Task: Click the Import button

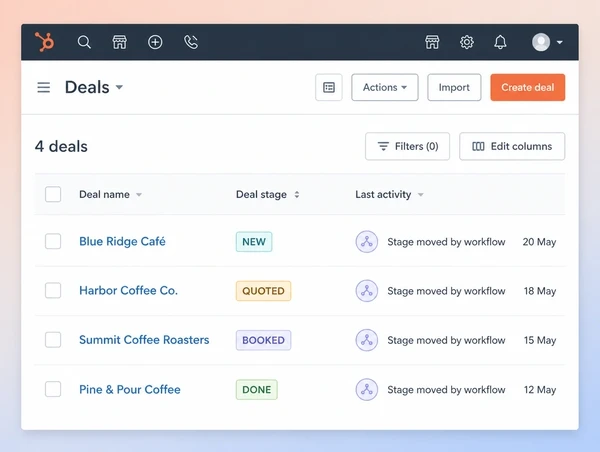Action: tap(454, 87)
